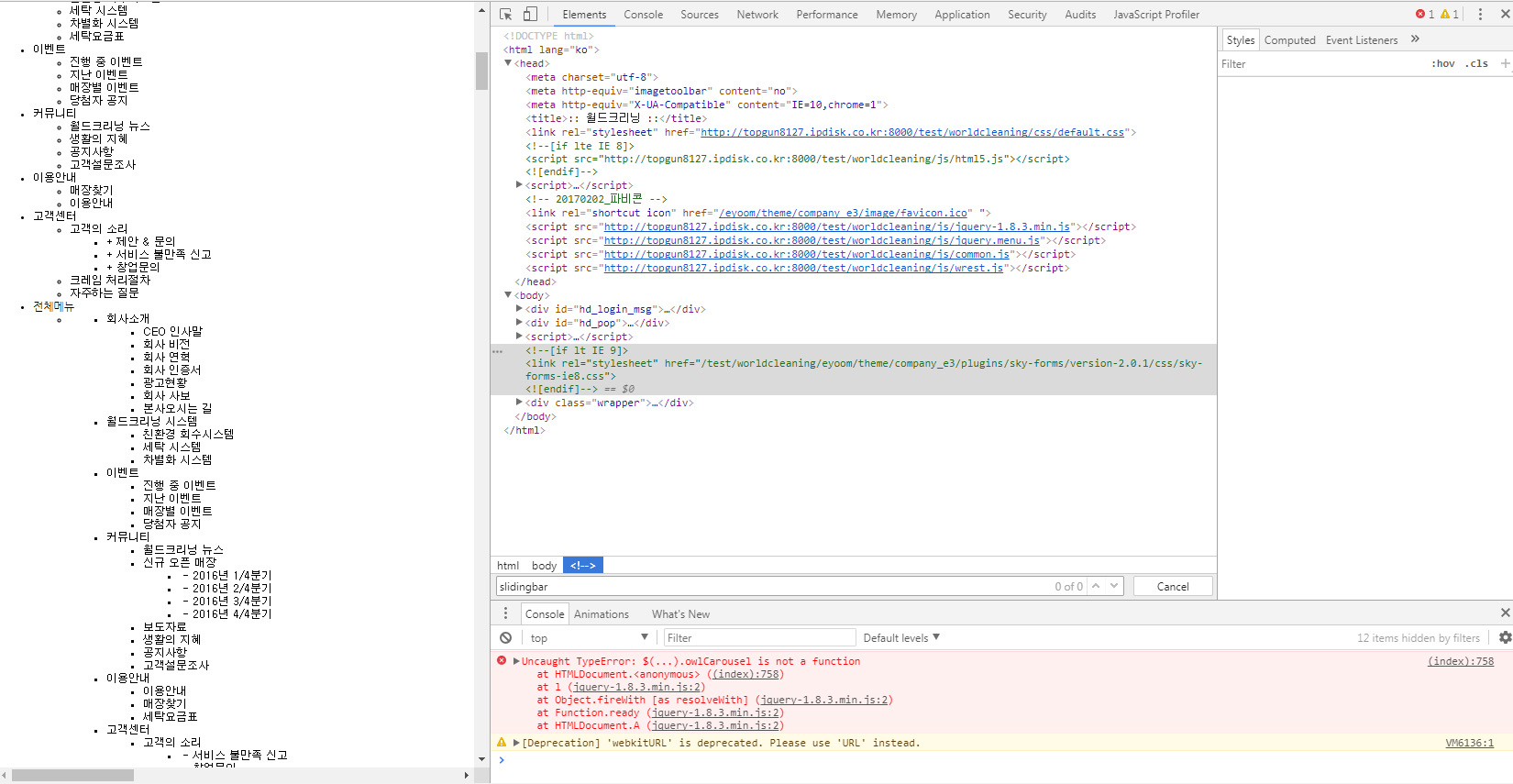
Task: Open the Application tab
Action: [x=962, y=15]
